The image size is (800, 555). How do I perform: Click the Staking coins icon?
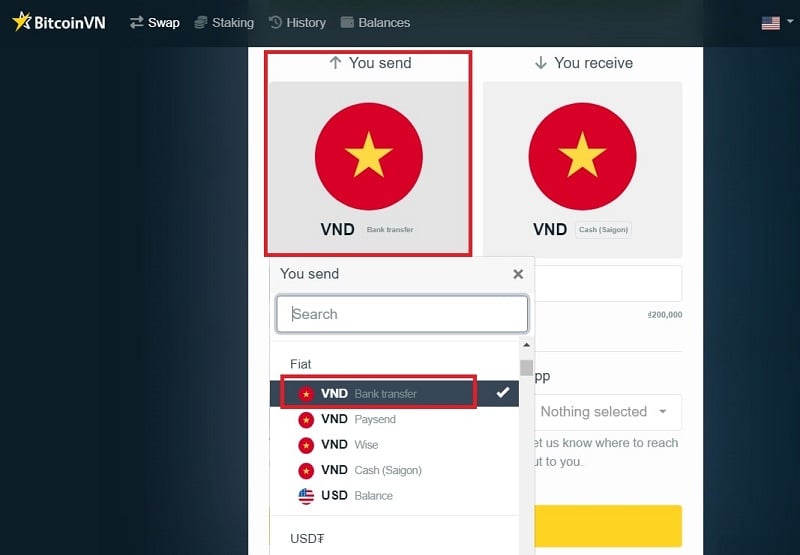point(201,22)
